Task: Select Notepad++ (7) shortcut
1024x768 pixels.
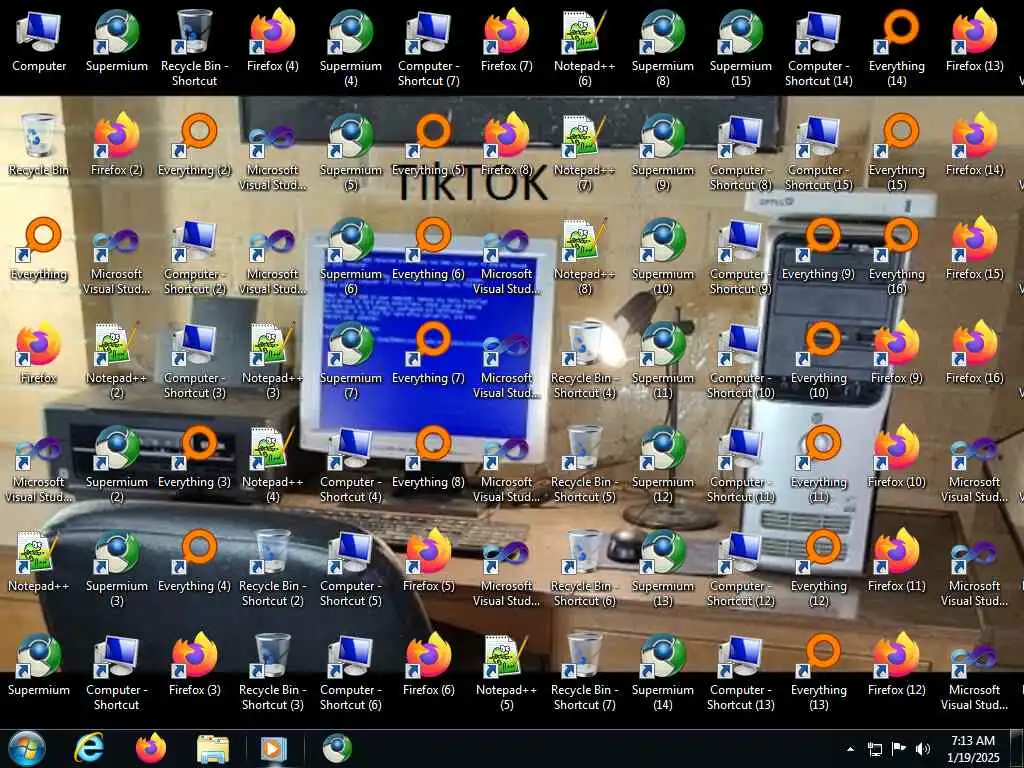Action: tap(584, 152)
